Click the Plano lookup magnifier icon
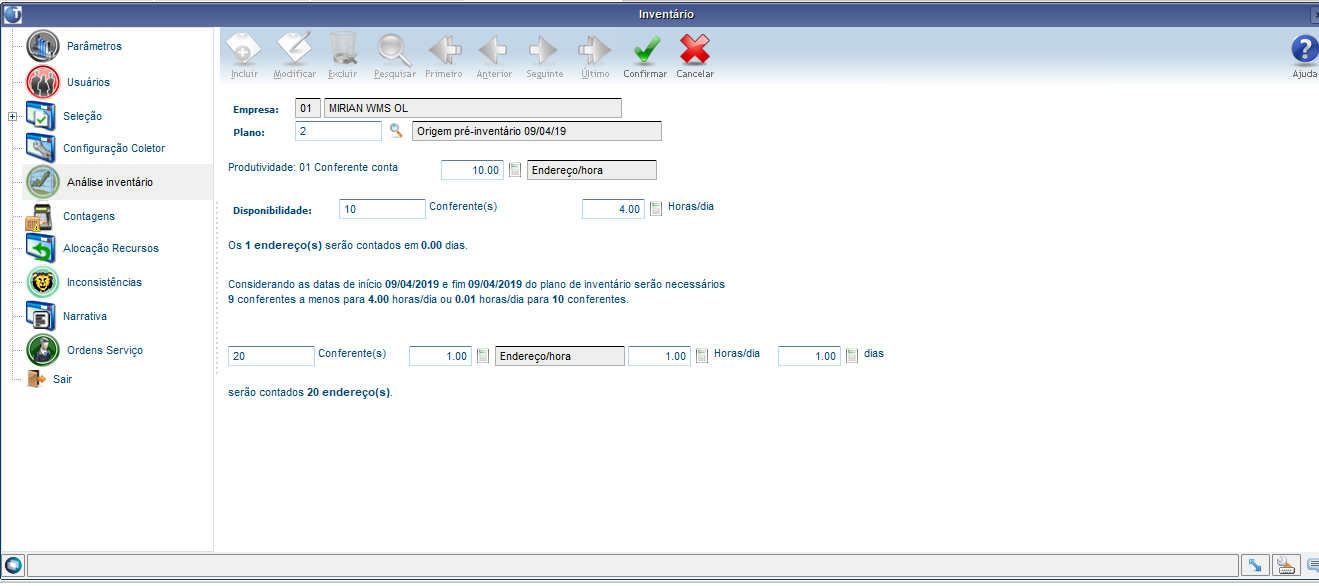Viewport: 1319px width, 586px height. (x=396, y=131)
